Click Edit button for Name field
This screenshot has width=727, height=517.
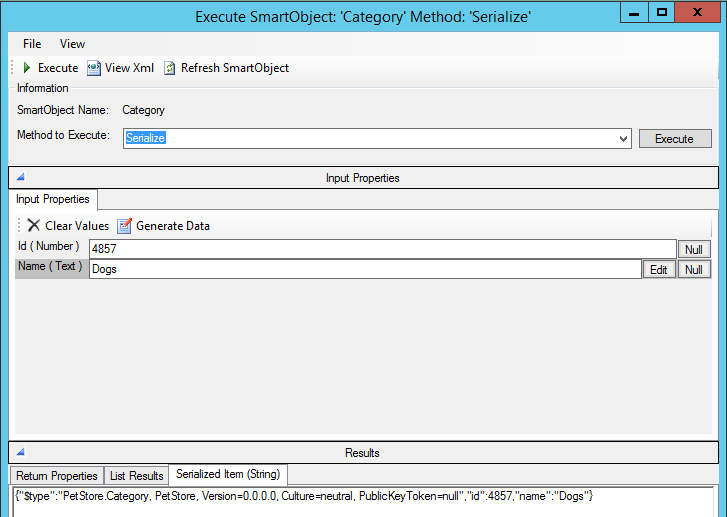pos(658,270)
